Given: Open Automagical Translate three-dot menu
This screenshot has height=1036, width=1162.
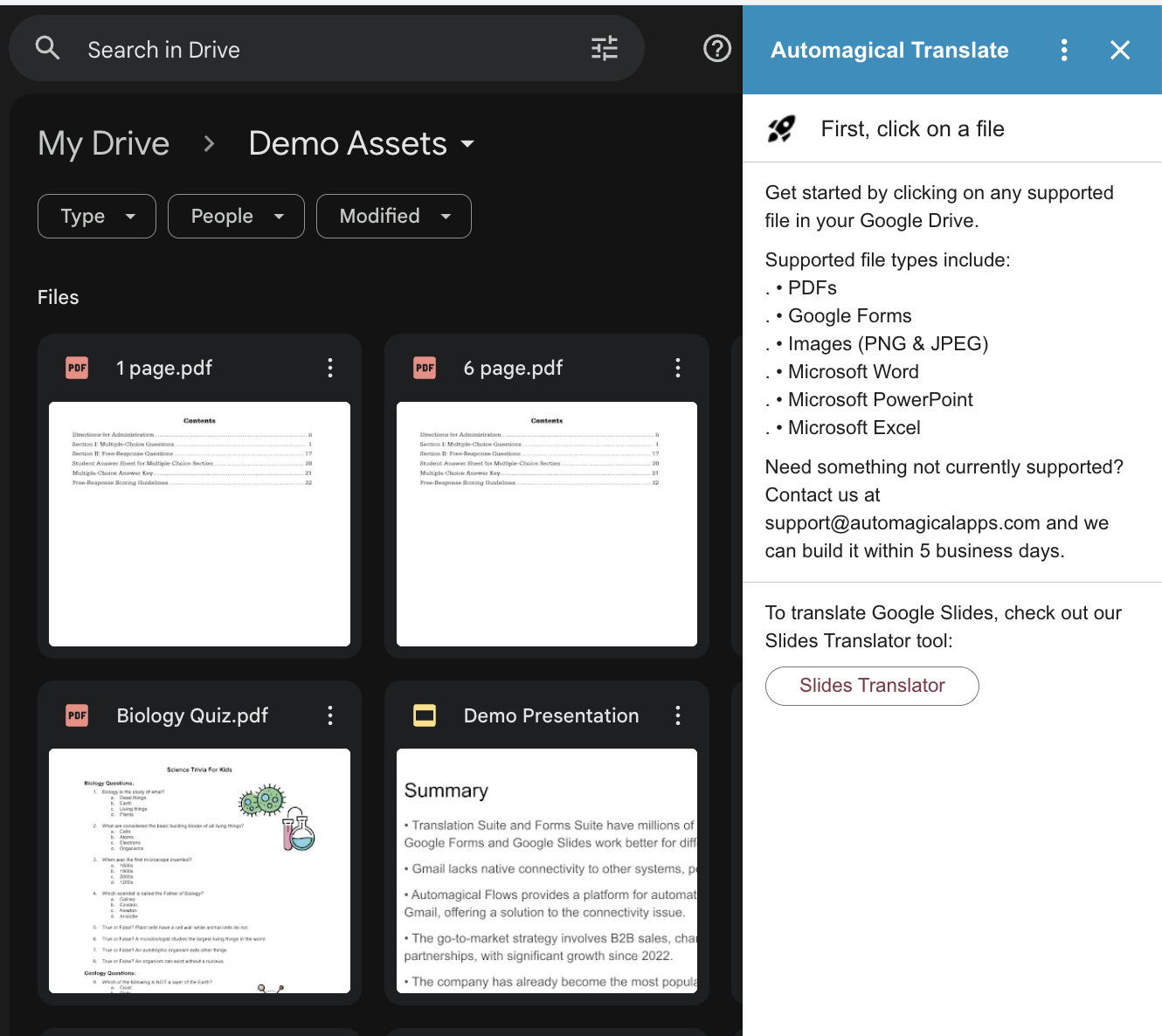Looking at the screenshot, I should [x=1063, y=50].
